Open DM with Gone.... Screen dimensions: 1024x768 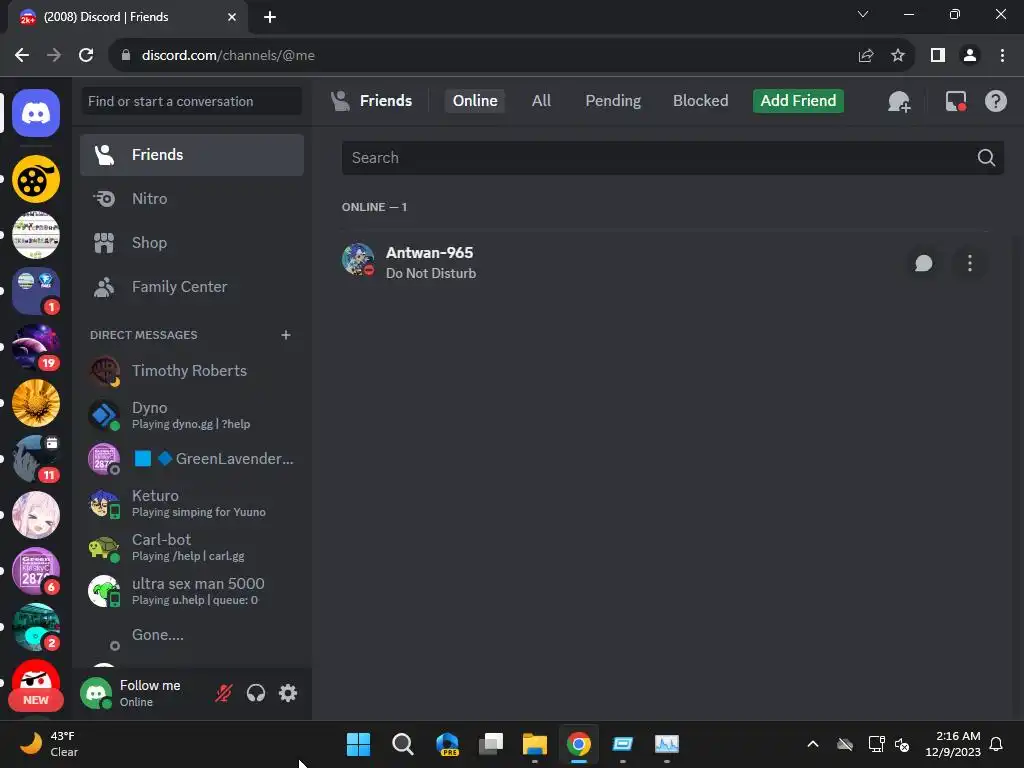pos(192,635)
